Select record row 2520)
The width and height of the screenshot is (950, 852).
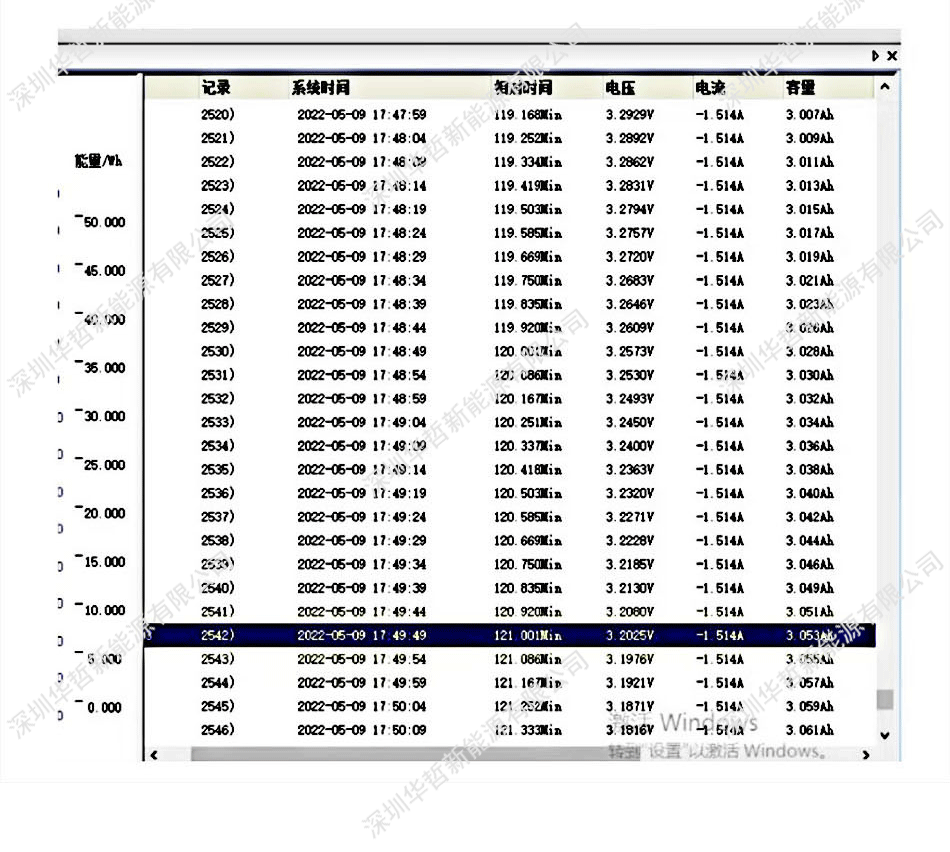[x=510, y=115]
